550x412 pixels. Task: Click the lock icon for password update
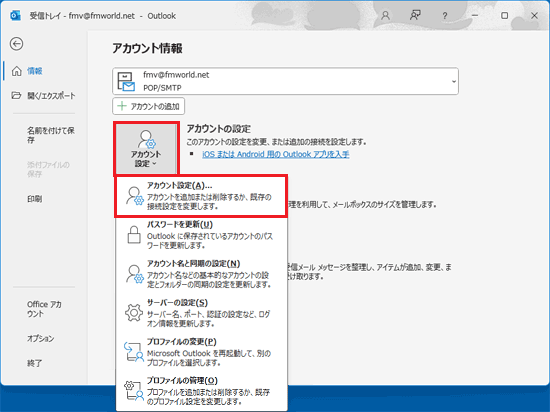[134, 235]
